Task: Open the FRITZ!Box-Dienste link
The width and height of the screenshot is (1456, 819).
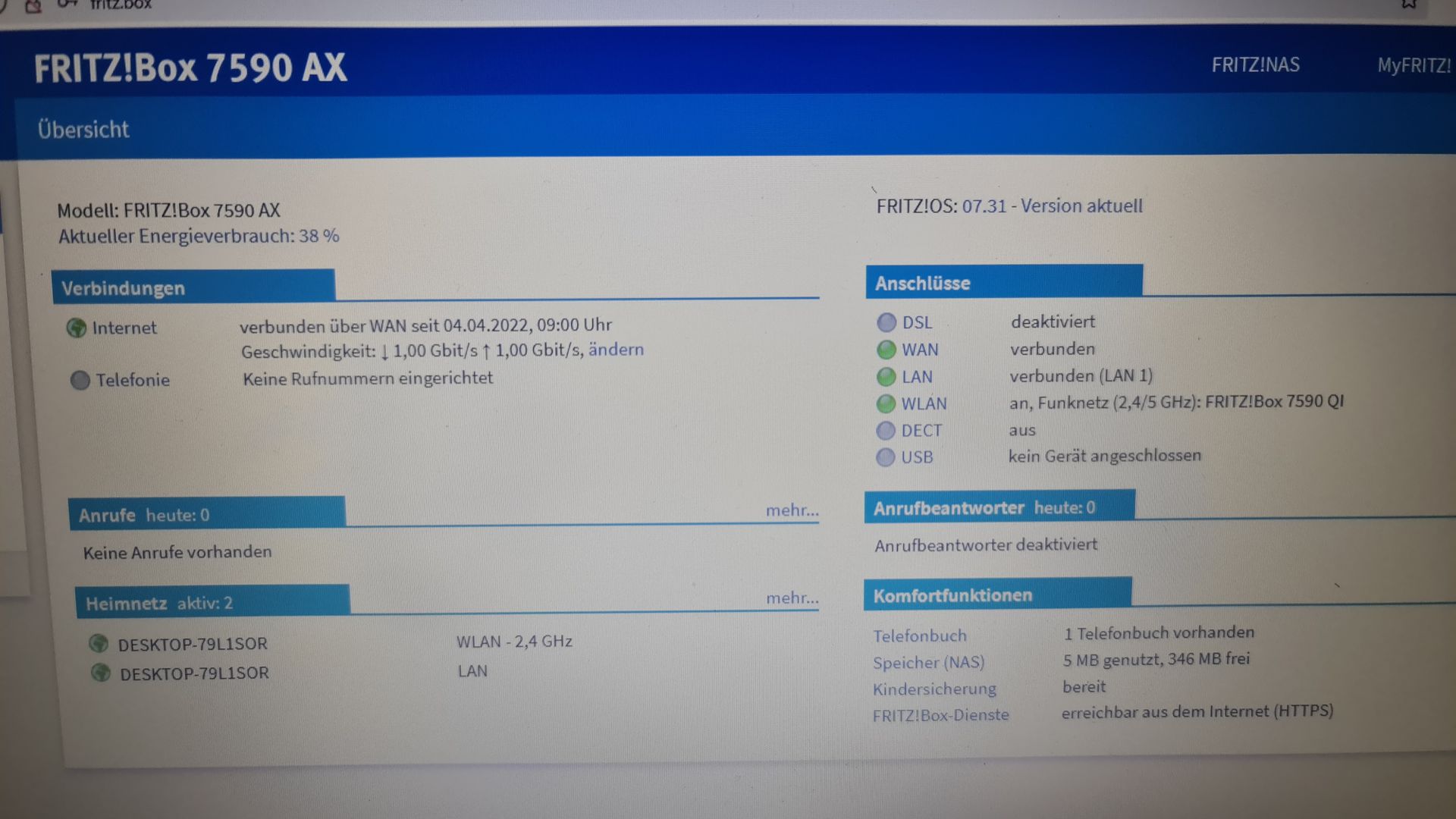Action: [941, 715]
